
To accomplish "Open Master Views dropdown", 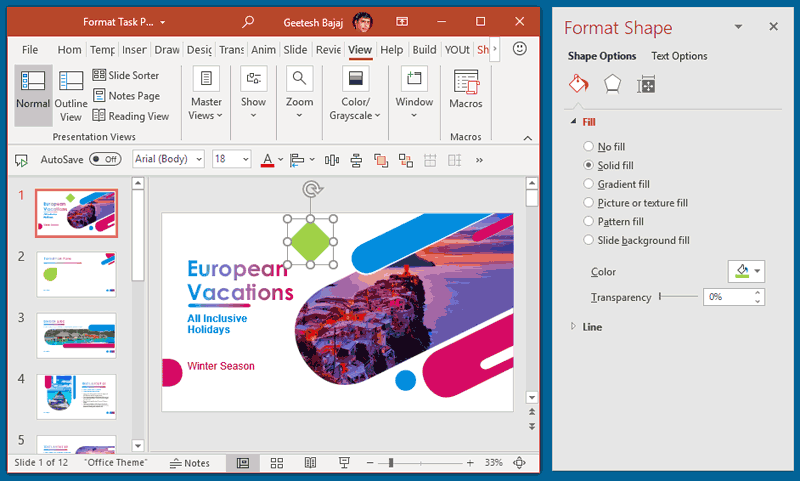I will [206, 94].
